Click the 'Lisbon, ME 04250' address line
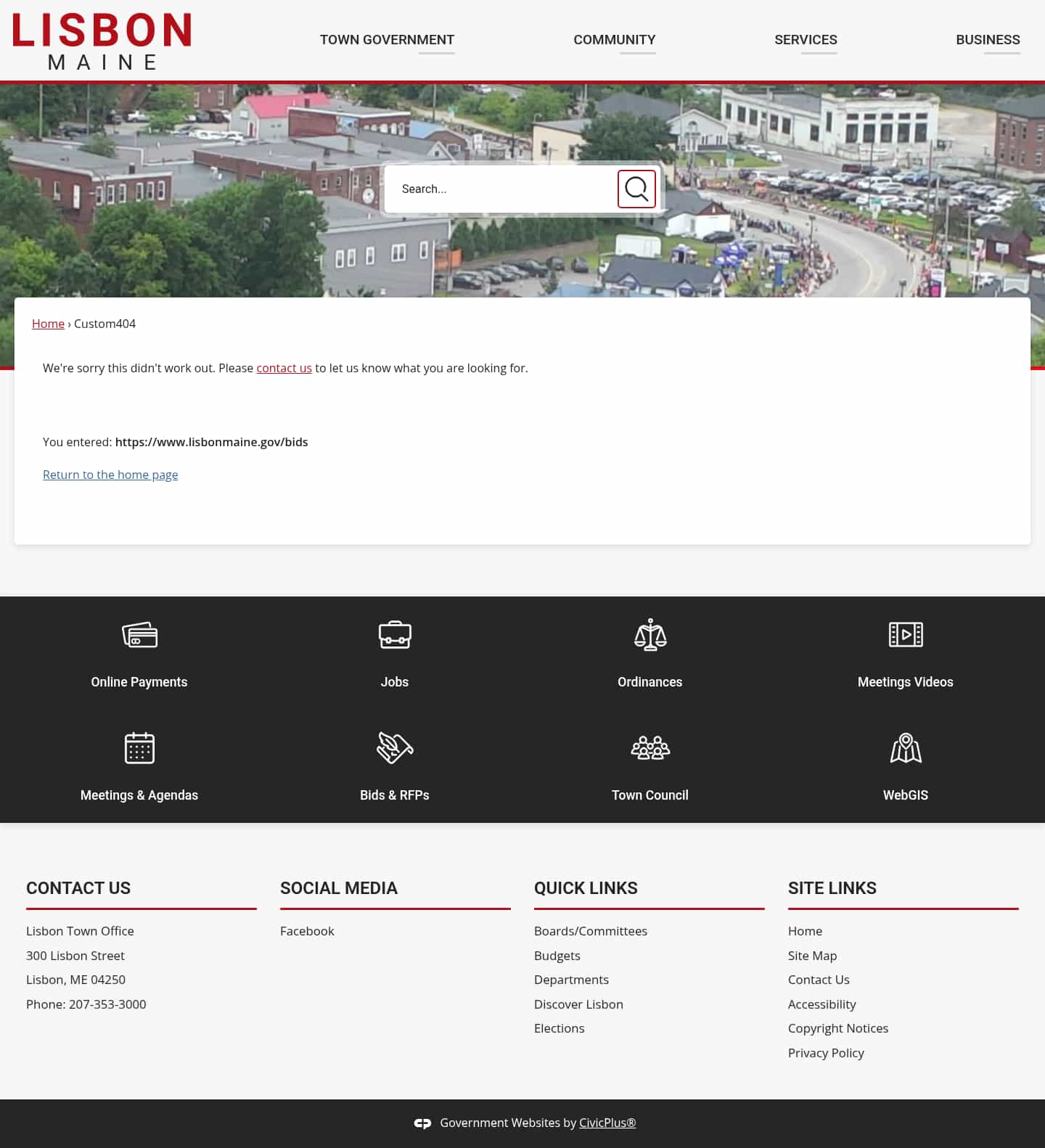The width and height of the screenshot is (1045, 1148). click(x=75, y=980)
